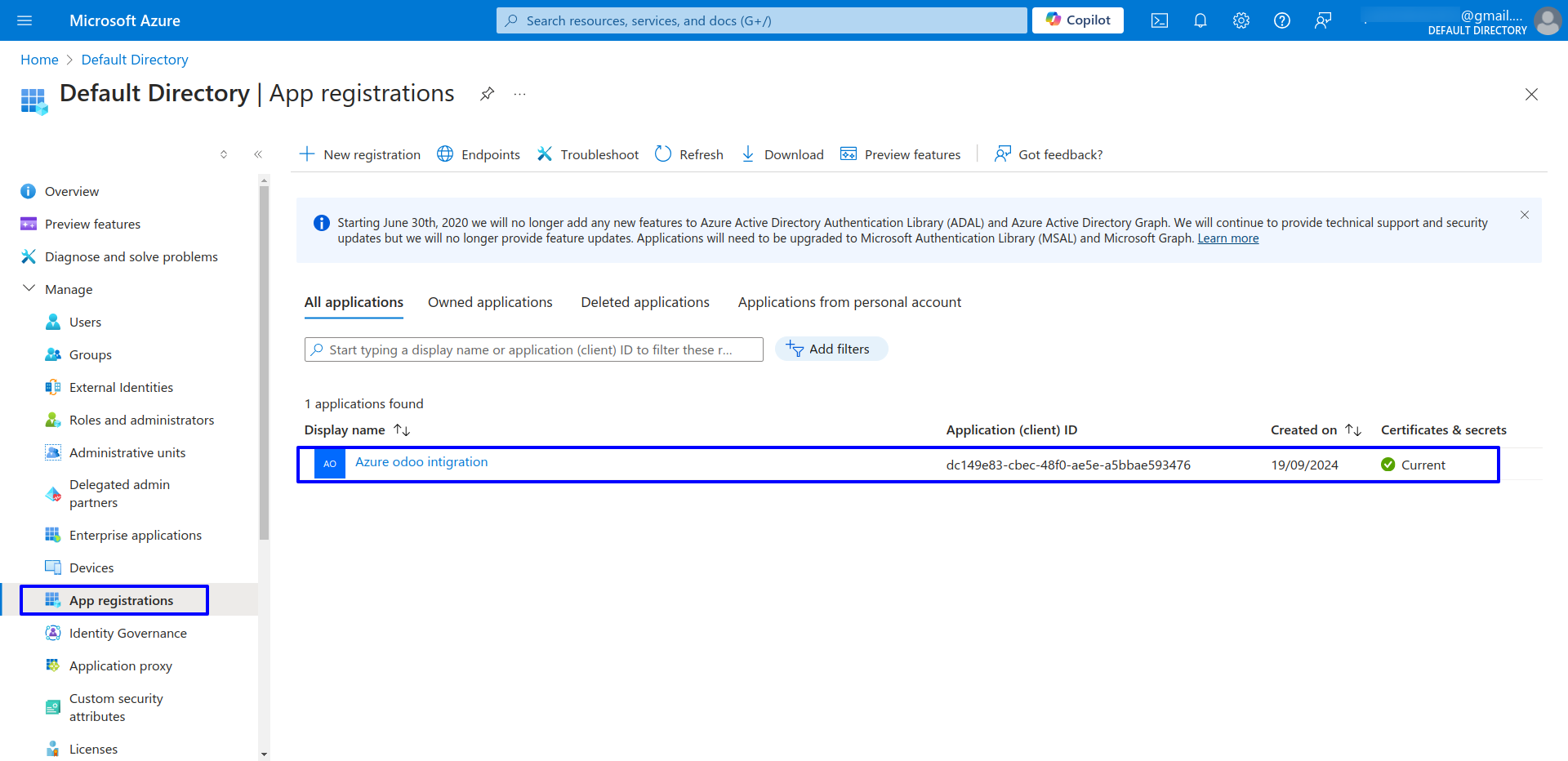This screenshot has width=1568, height=761.
Task: Open the Cloud Shell icon in header
Action: tap(1159, 20)
